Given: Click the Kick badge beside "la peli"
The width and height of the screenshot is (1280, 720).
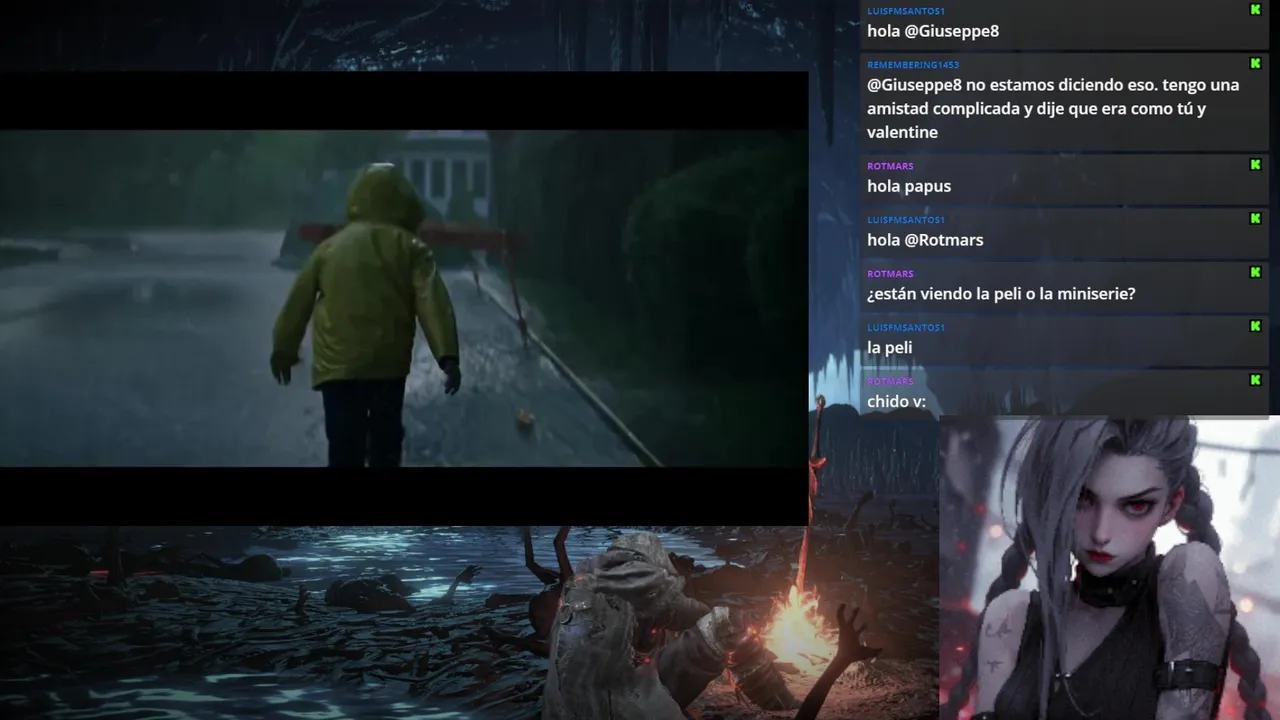Looking at the screenshot, I should pos(1255,326).
